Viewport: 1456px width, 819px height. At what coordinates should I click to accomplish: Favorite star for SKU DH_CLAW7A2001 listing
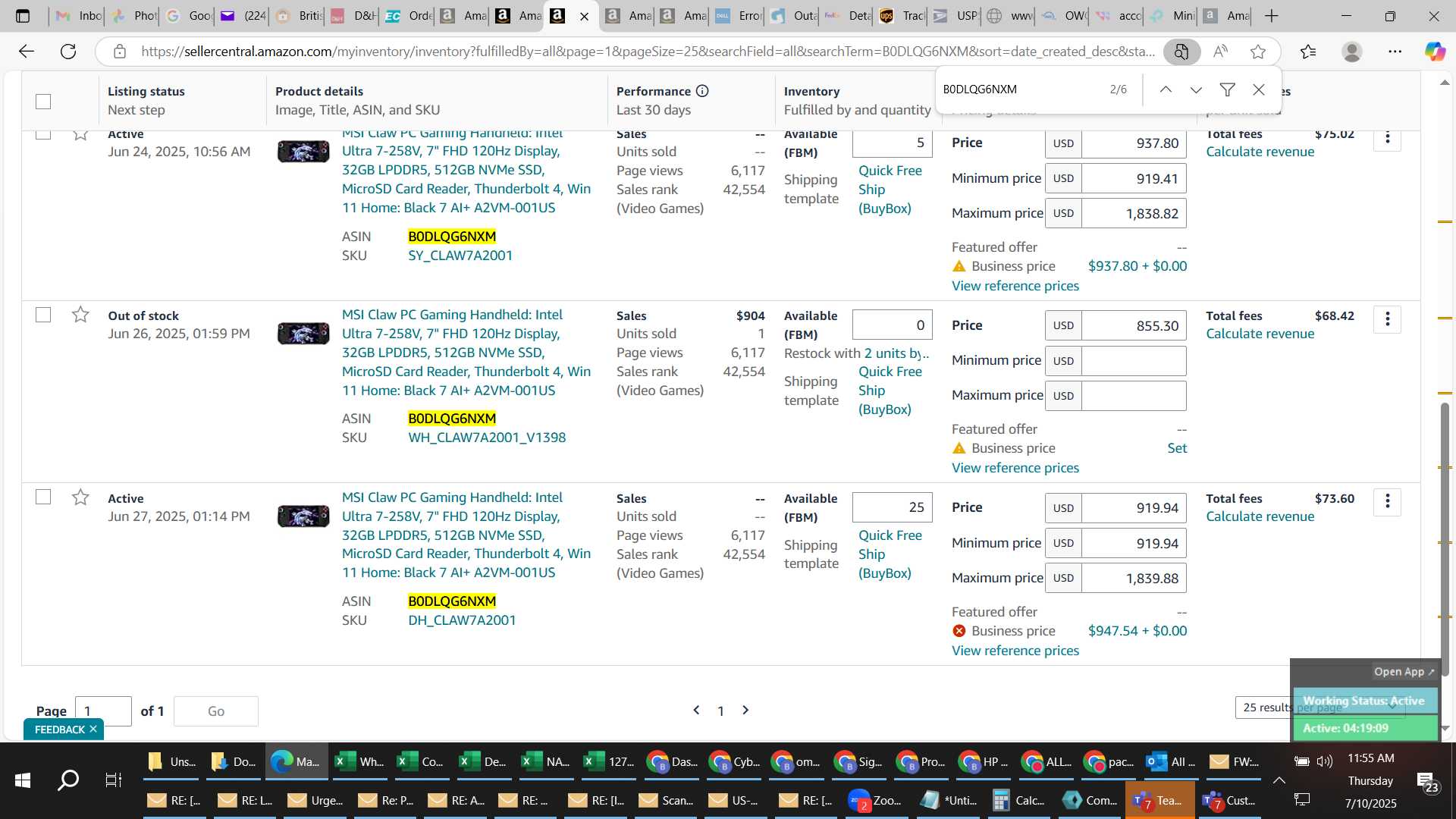pos(80,497)
